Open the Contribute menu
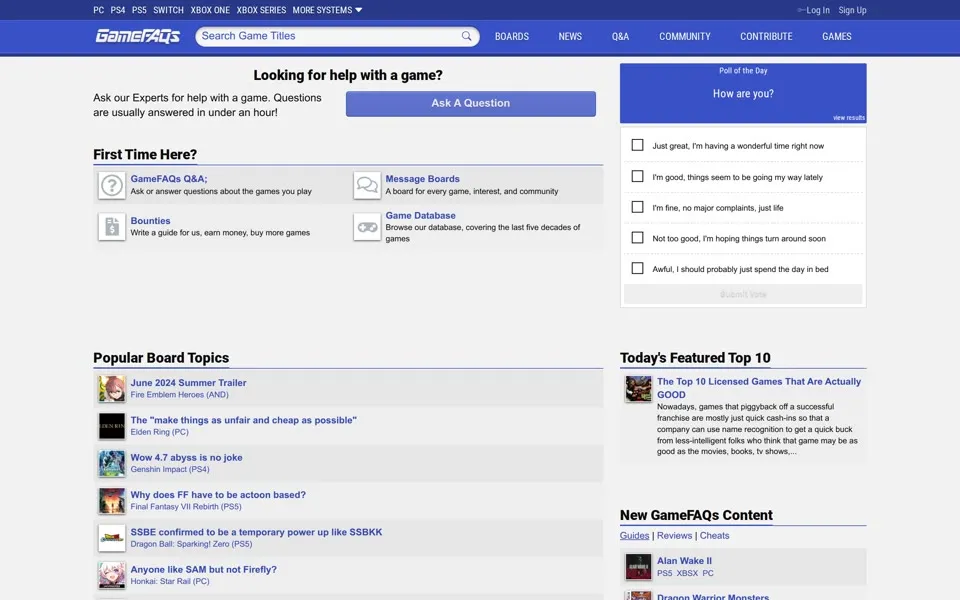 click(x=766, y=36)
